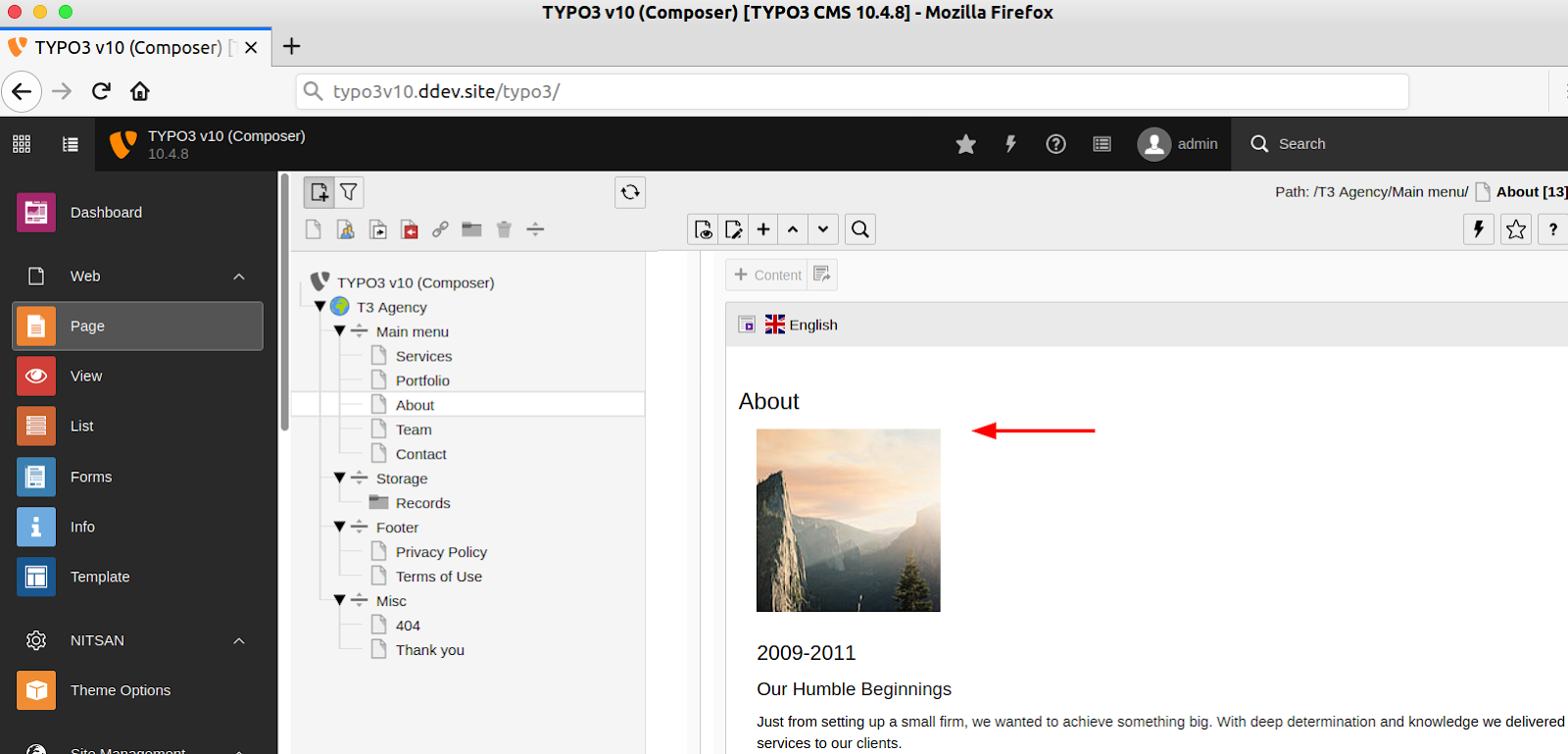Open the help question mark menu in top bar
The image size is (1568, 754).
coord(1055,144)
